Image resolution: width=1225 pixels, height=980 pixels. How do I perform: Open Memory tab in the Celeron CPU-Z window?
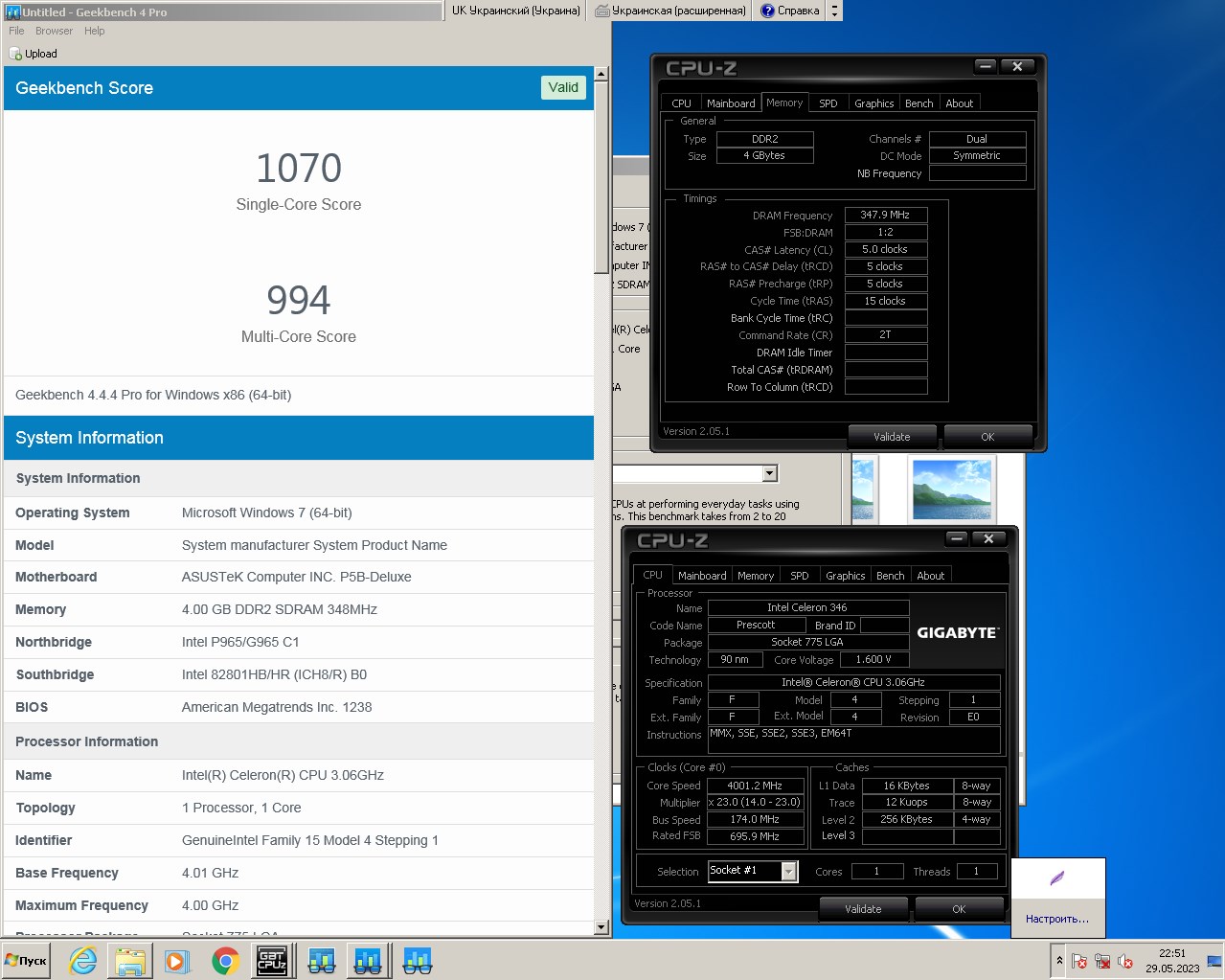click(755, 576)
